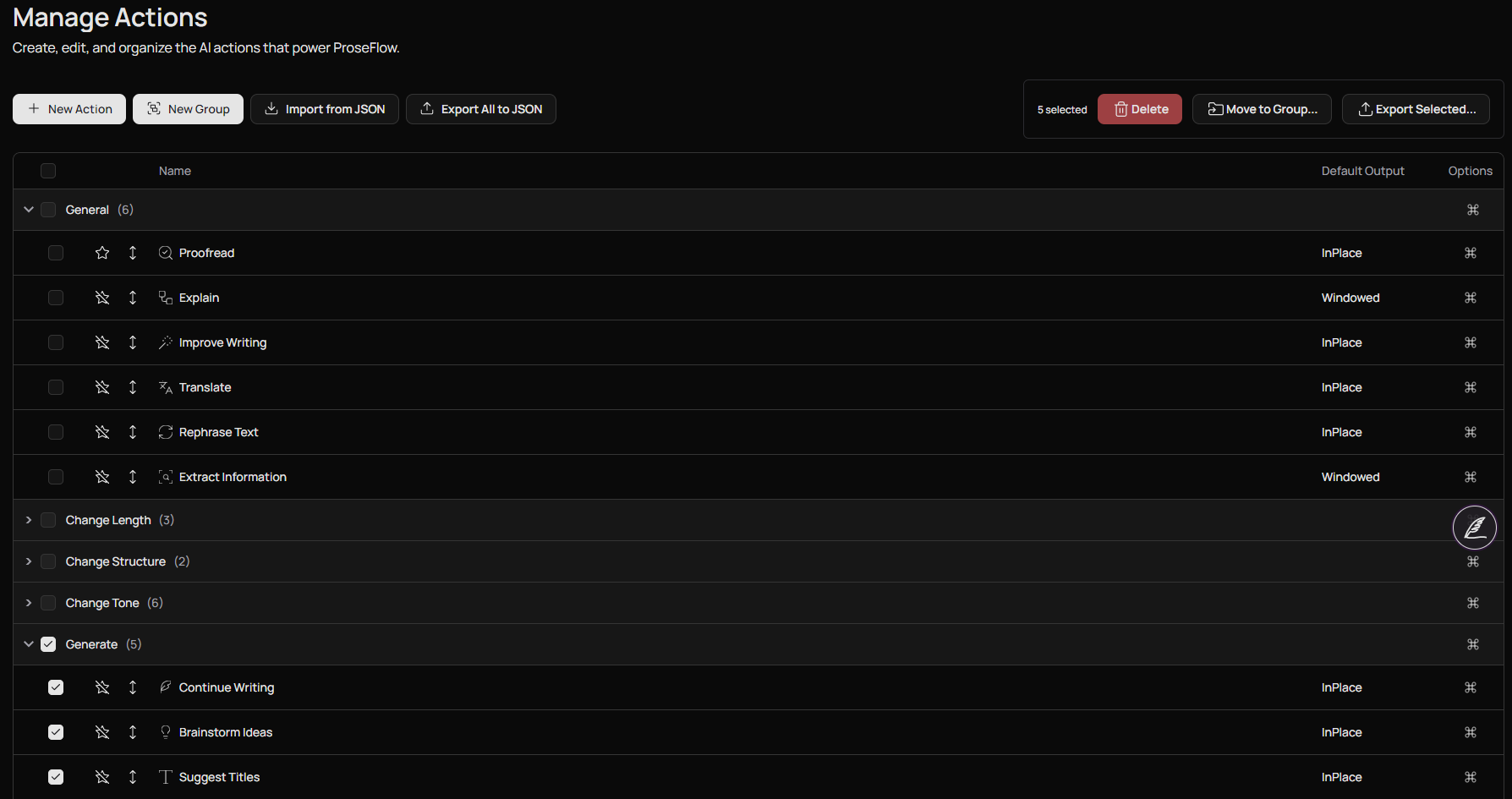Viewport: 1512px width, 799px height.
Task: Click the floating ProseFlow quill icon
Action: [1474, 528]
